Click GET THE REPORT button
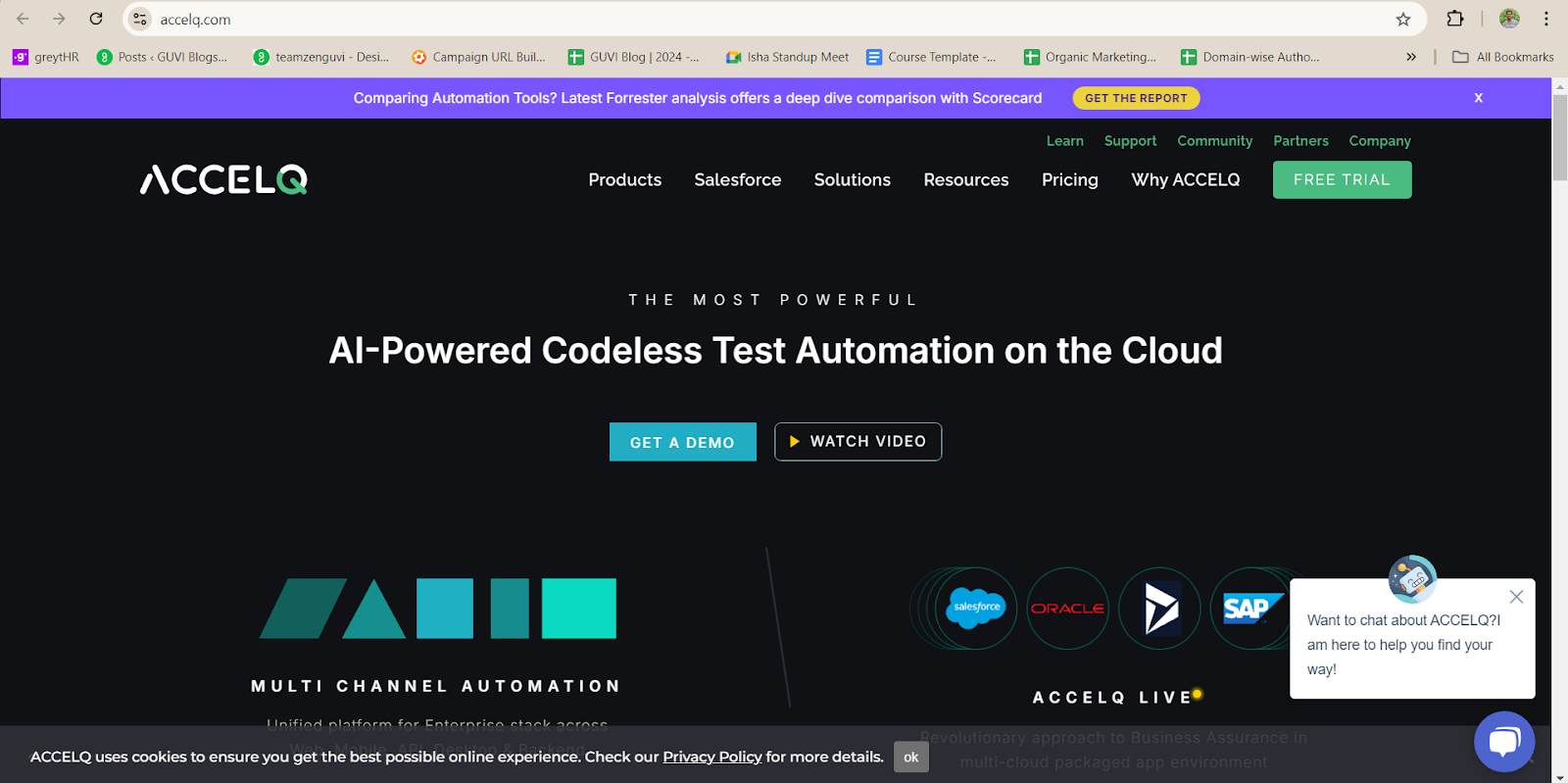The image size is (1568, 783). (x=1136, y=98)
